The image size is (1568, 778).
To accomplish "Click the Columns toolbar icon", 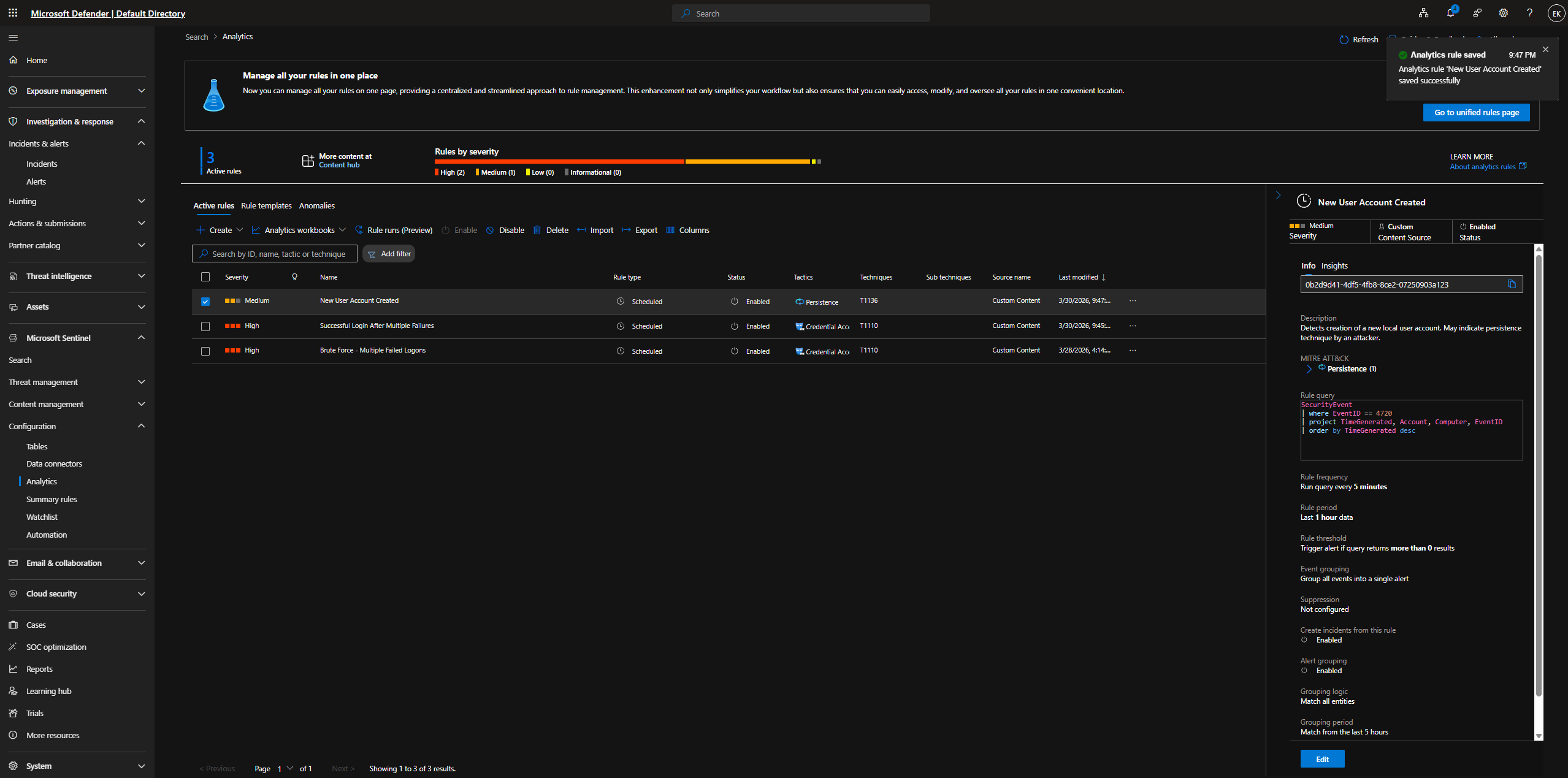I will coord(670,230).
